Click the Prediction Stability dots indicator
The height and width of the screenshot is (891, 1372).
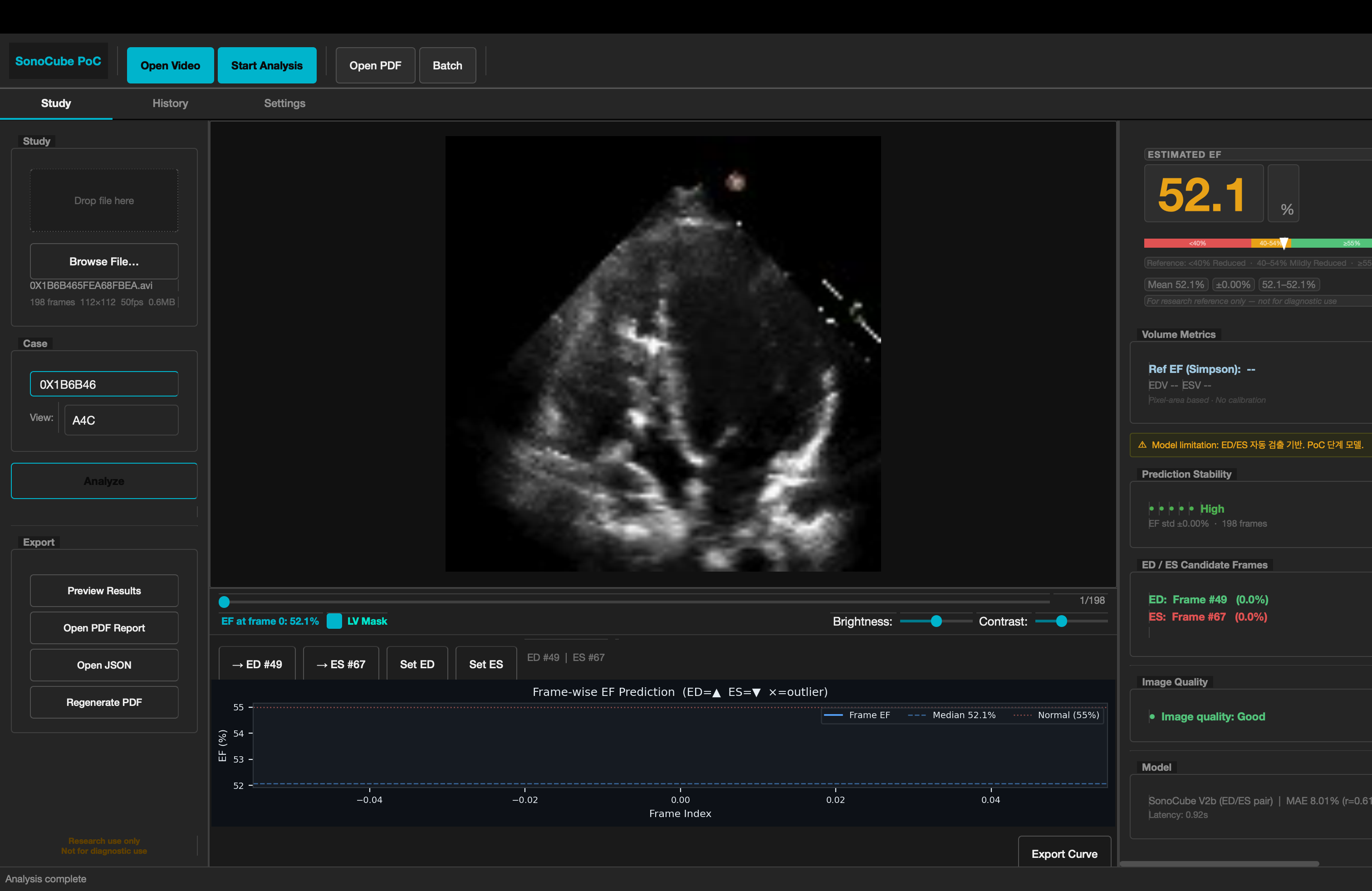[1171, 508]
